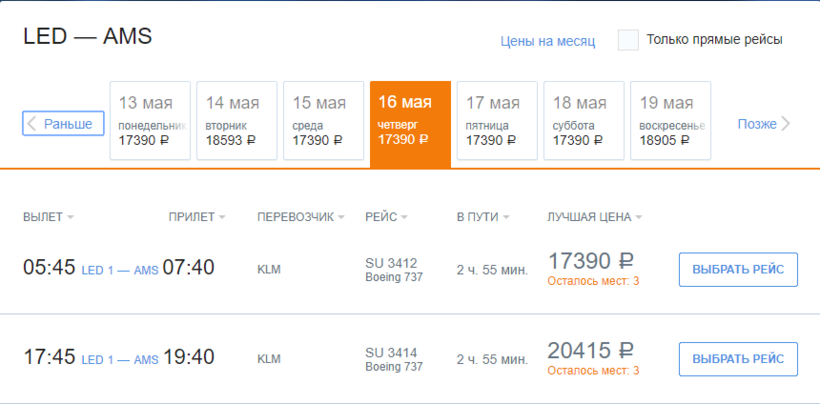Pick the 15 мая среда tab
Image resolution: width=820 pixels, height=404 pixels.
(x=323, y=121)
